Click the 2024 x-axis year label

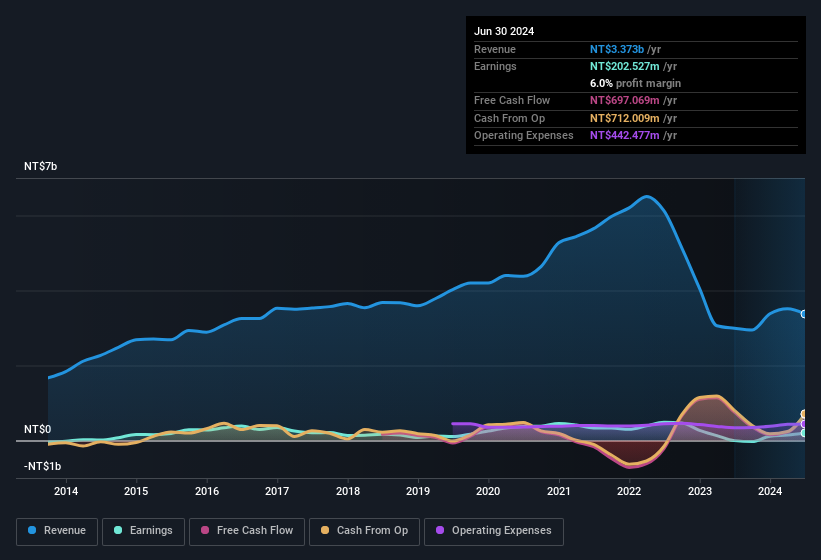pyautogui.click(x=770, y=491)
